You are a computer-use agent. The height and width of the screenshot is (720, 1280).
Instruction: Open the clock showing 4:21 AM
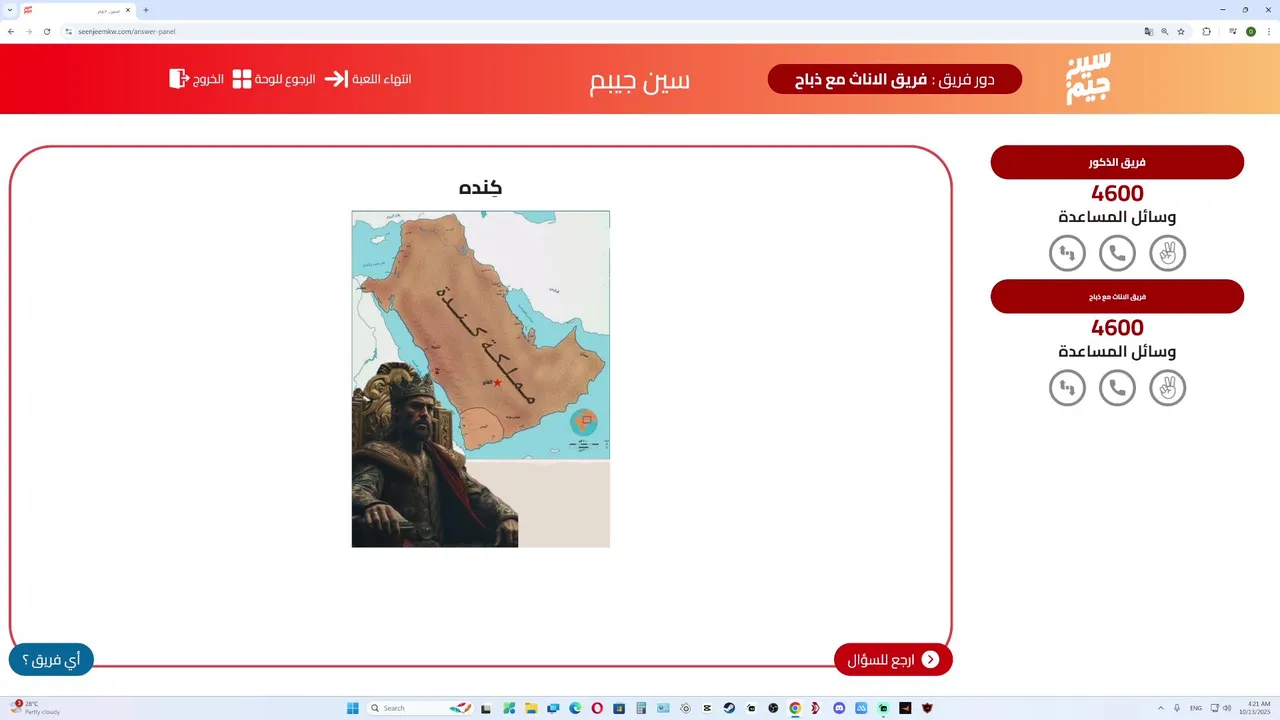pyautogui.click(x=1255, y=708)
